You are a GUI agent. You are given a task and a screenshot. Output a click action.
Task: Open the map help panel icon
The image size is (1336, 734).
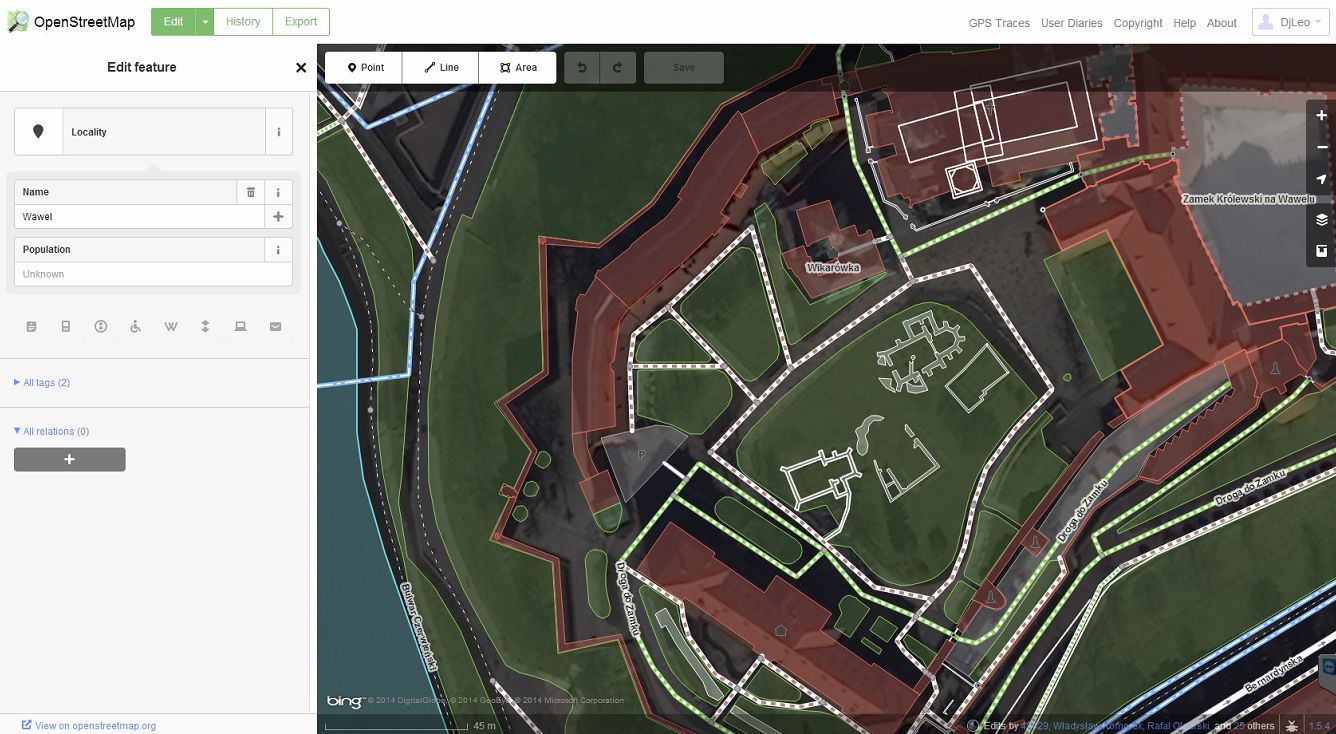(1322, 251)
